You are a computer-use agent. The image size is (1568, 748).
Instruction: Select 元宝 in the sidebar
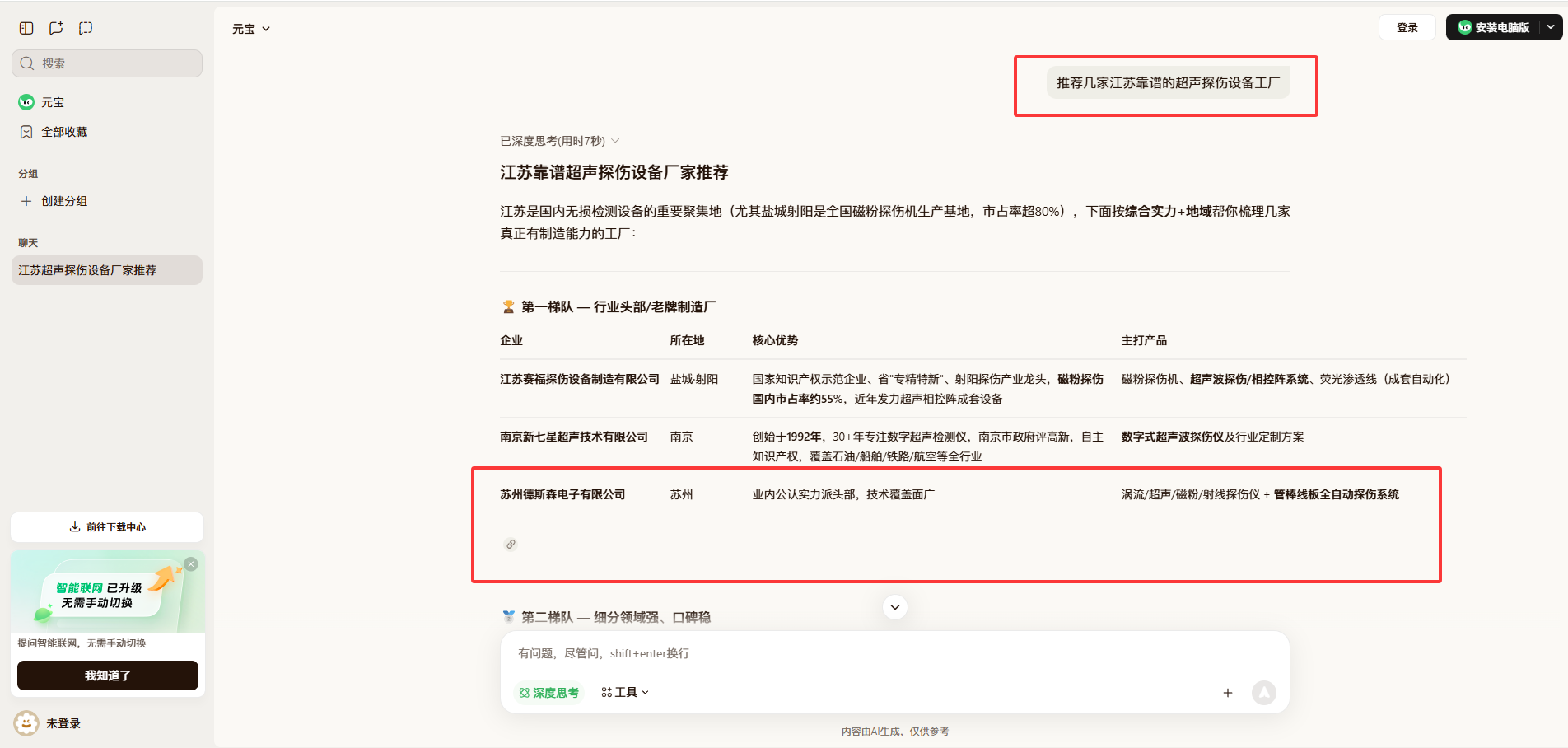tap(107, 102)
